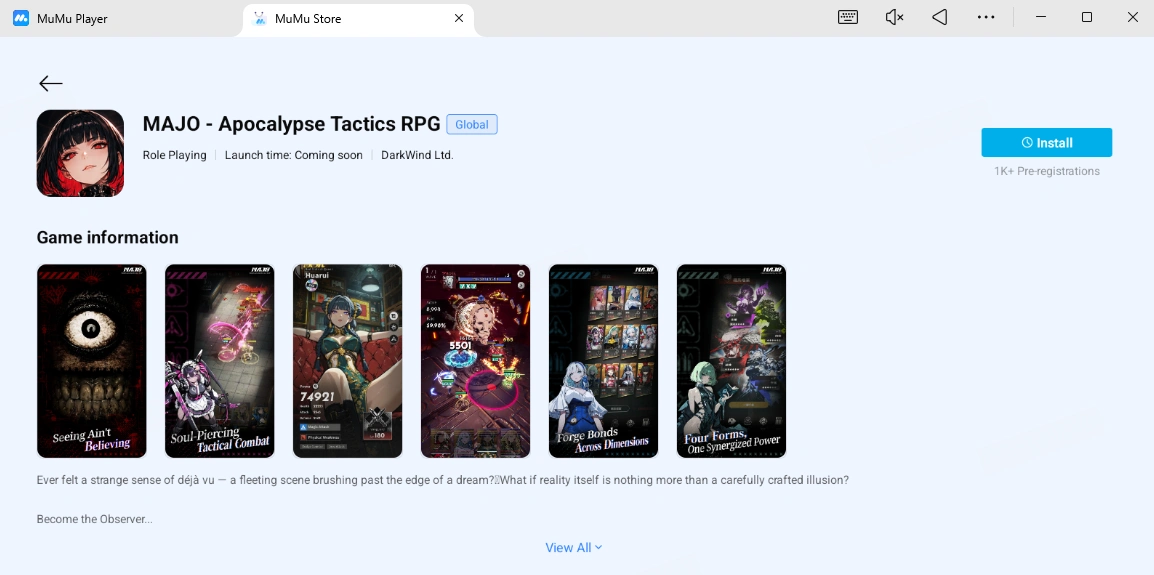The width and height of the screenshot is (1154, 575).
Task: Click the Launch time: Coming soon text
Action: tap(294, 155)
